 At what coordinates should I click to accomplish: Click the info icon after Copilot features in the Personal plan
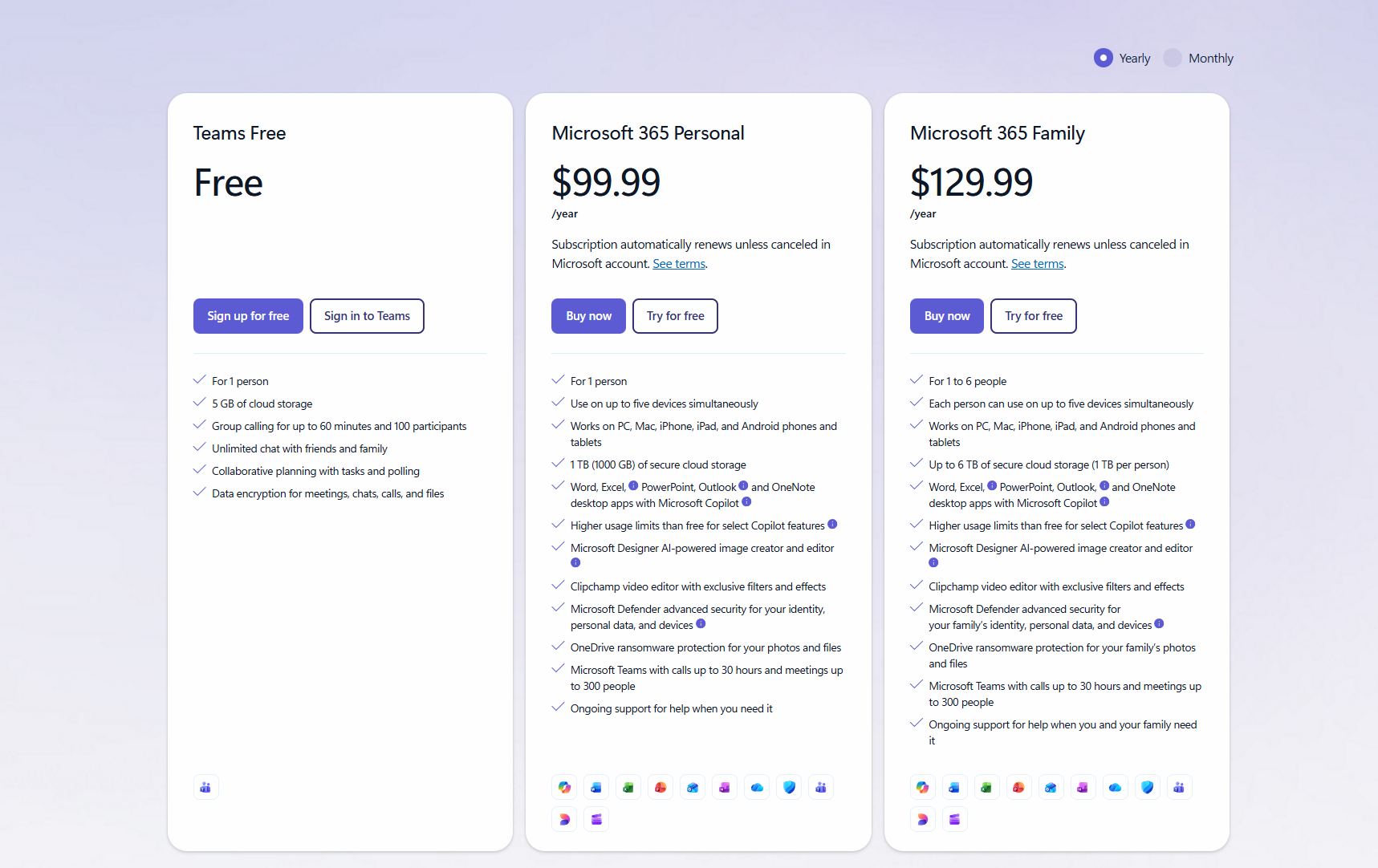pos(832,525)
